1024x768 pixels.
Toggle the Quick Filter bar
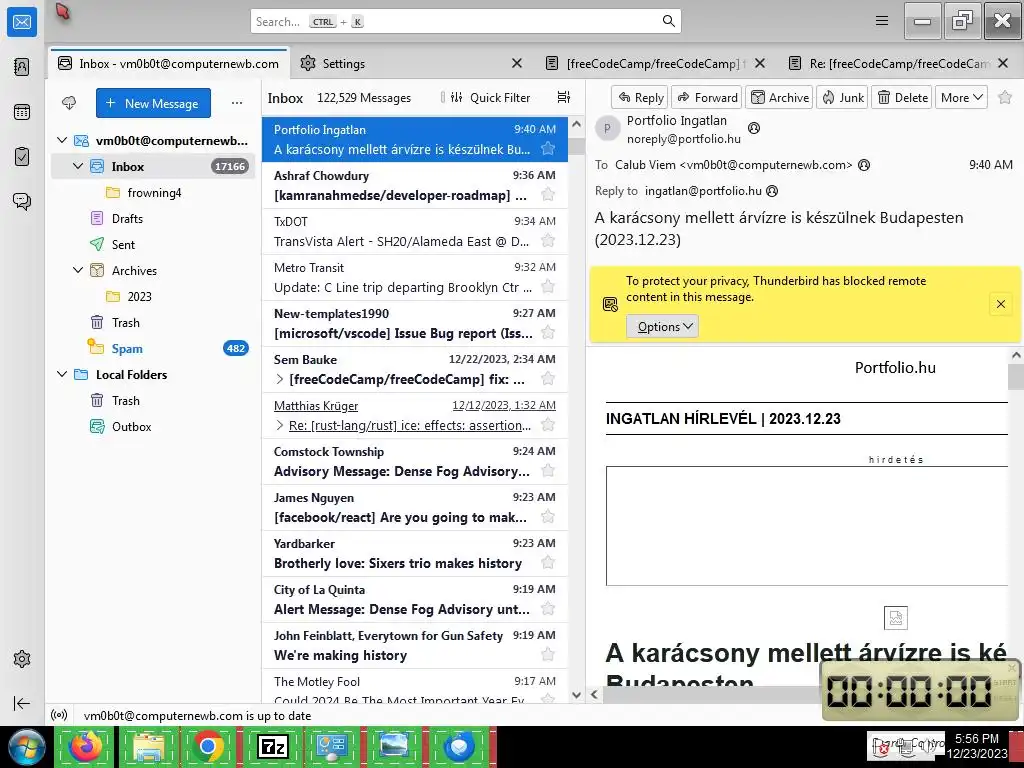[490, 97]
